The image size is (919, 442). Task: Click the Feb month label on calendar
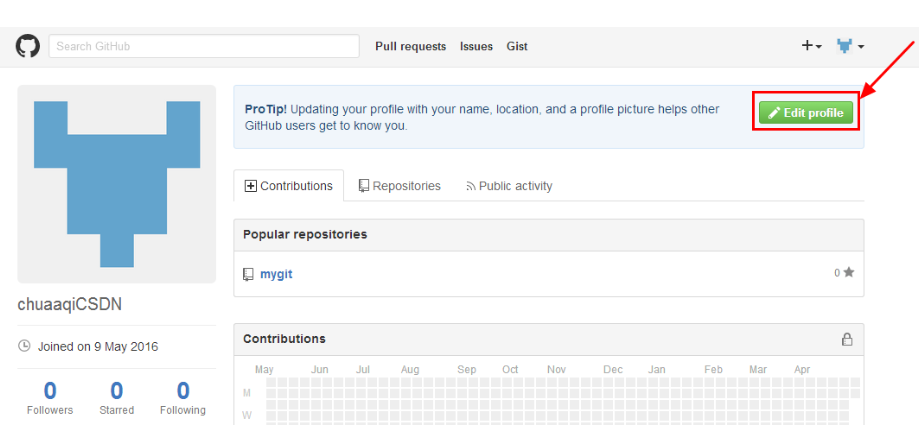(713, 370)
